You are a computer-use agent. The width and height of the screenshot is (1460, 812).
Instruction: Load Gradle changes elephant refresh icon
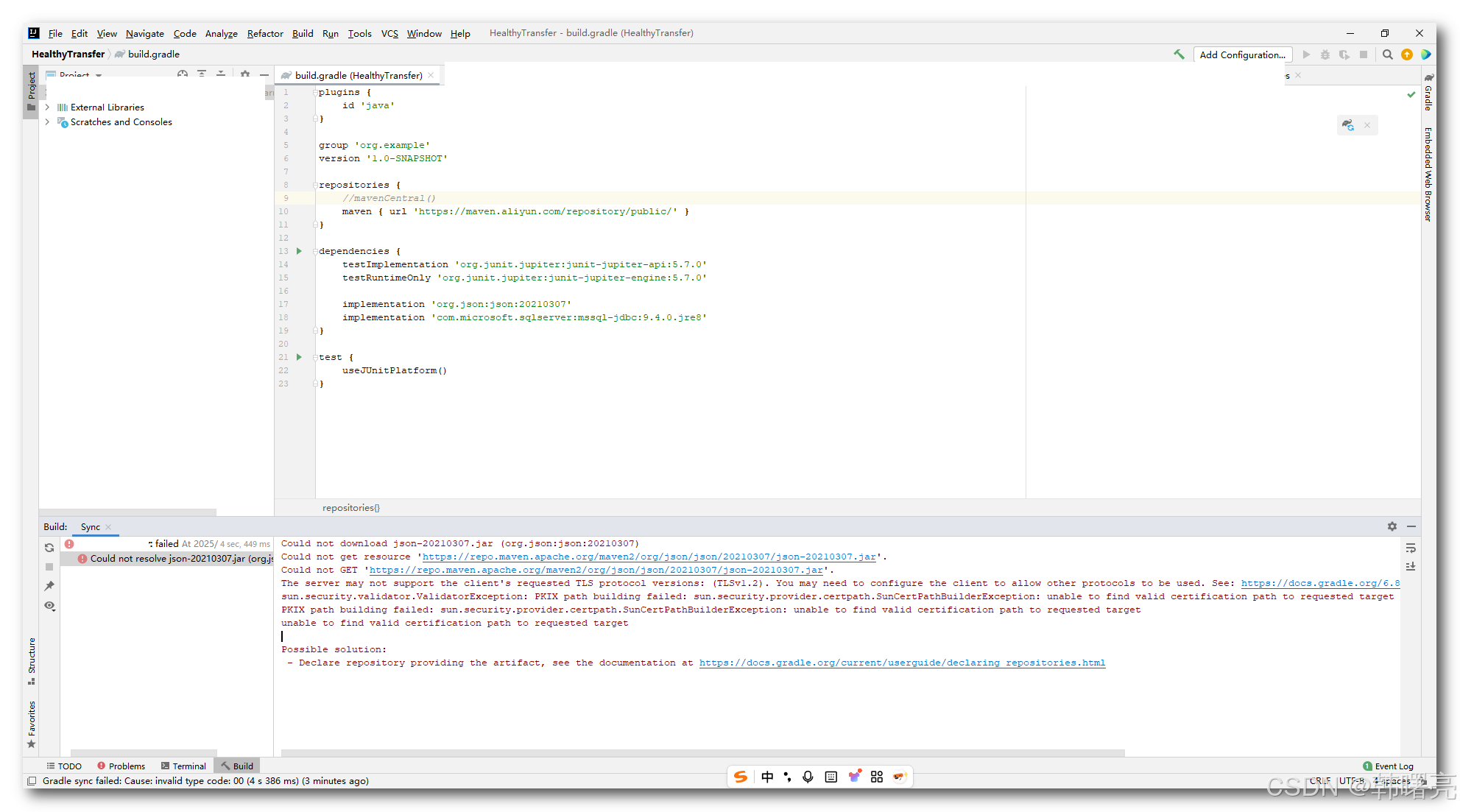pyautogui.click(x=1348, y=125)
